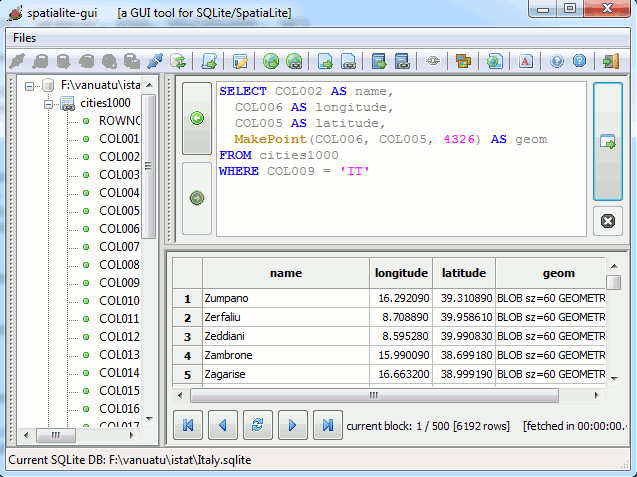The height and width of the screenshot is (477, 637).
Task: Click the first blue Help question-mark icon
Action: coord(557,61)
